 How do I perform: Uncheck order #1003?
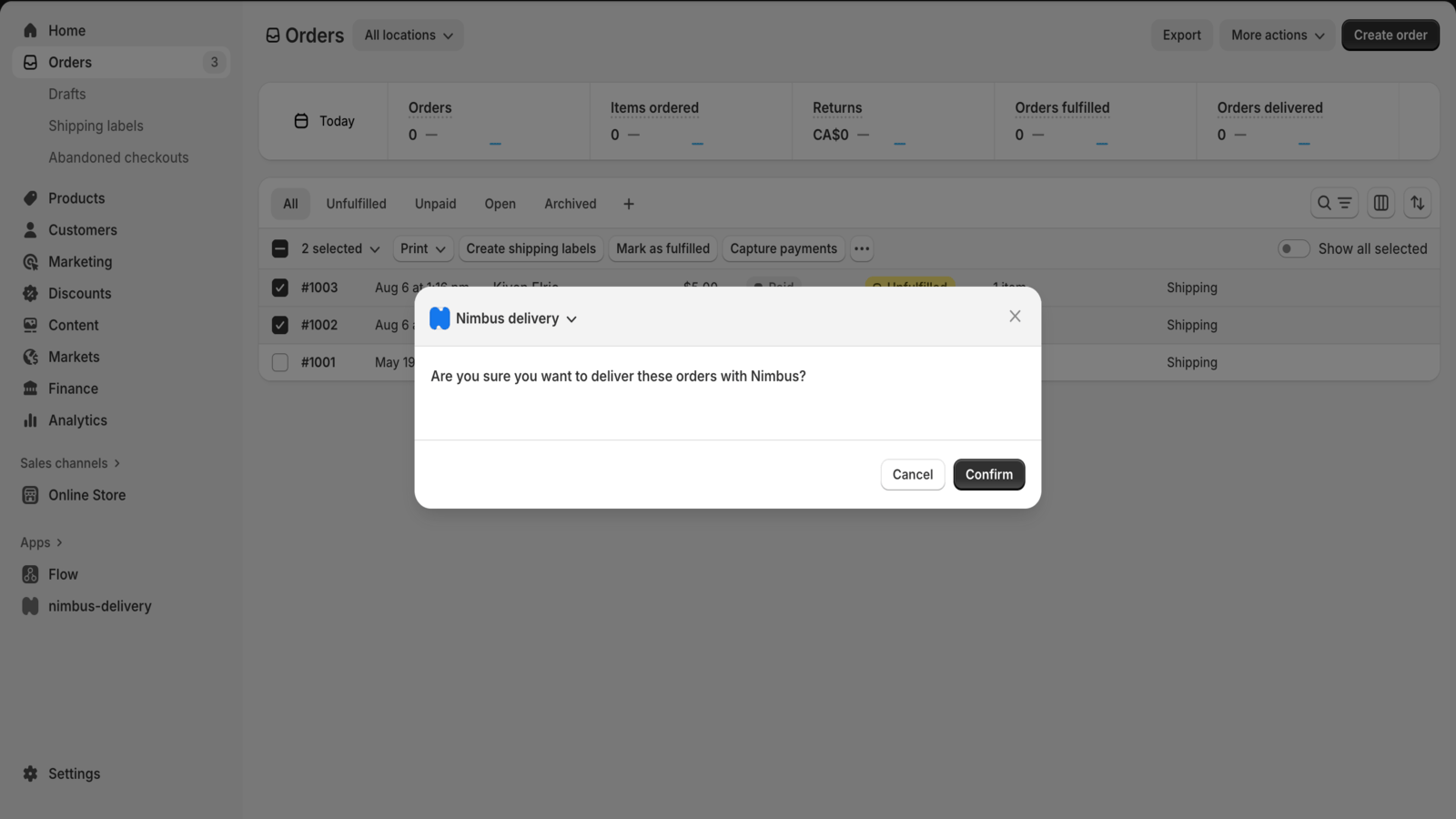coord(279,287)
